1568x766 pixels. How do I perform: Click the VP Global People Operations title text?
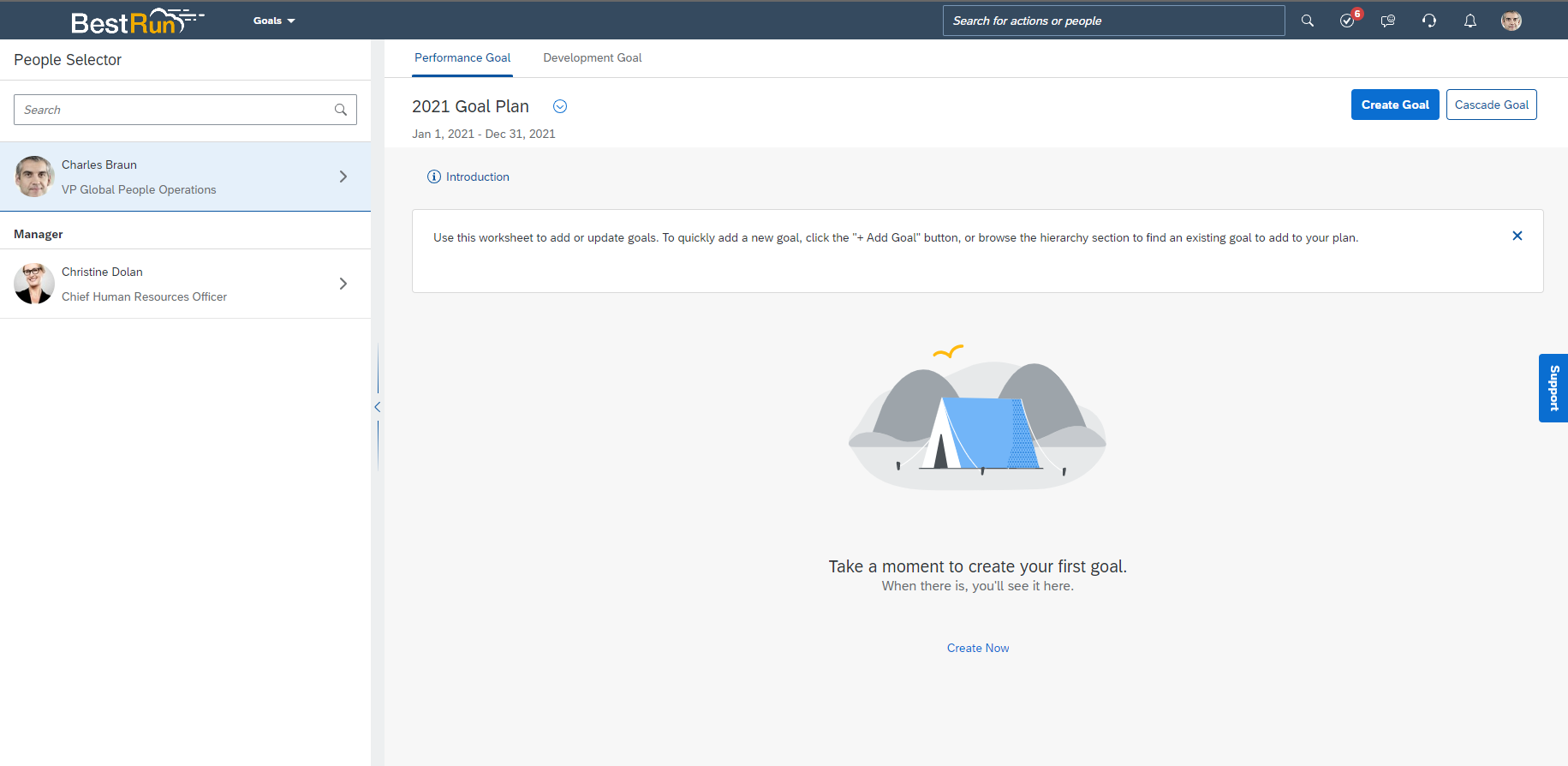(139, 189)
